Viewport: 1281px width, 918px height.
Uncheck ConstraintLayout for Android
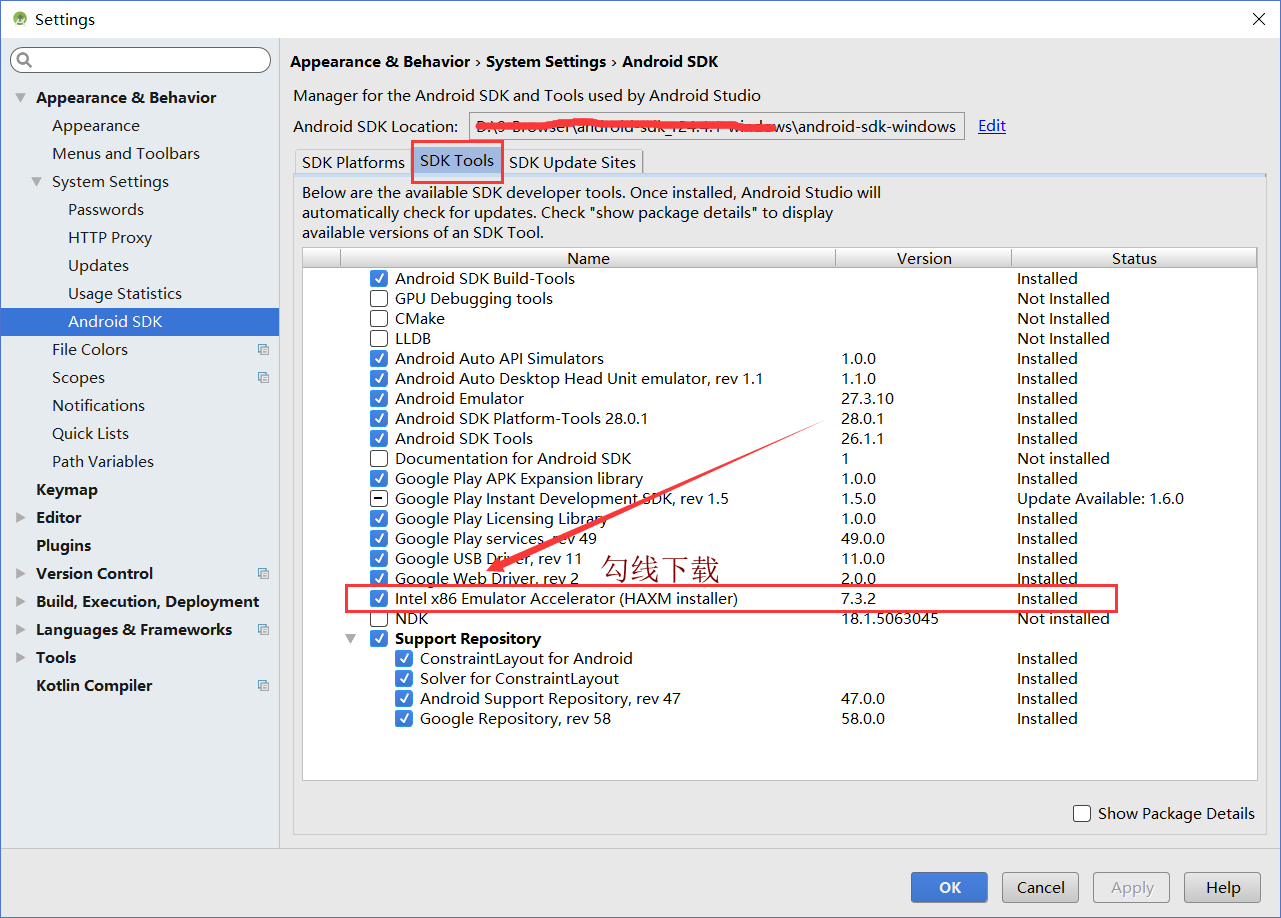(404, 659)
